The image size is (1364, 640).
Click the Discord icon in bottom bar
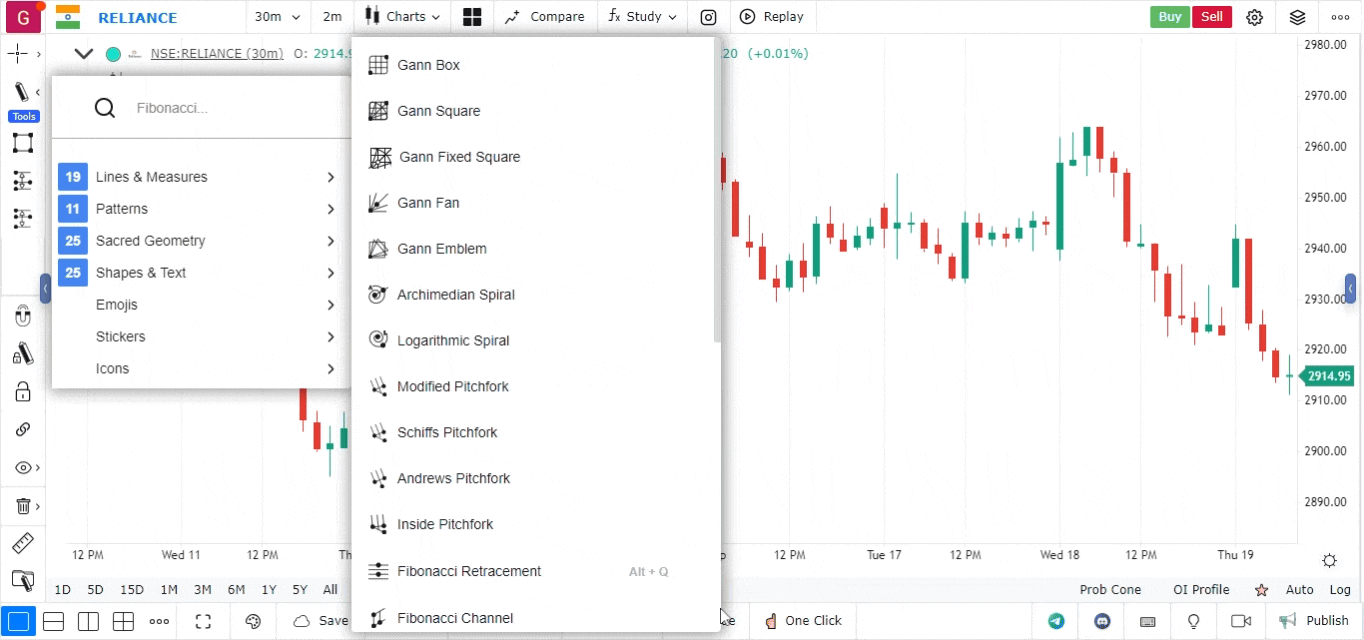[1102, 621]
